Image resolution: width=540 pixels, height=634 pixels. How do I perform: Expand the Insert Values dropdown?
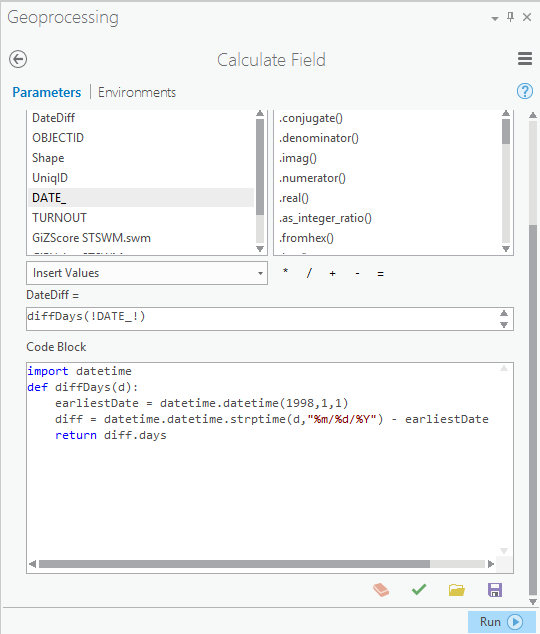[147, 273]
